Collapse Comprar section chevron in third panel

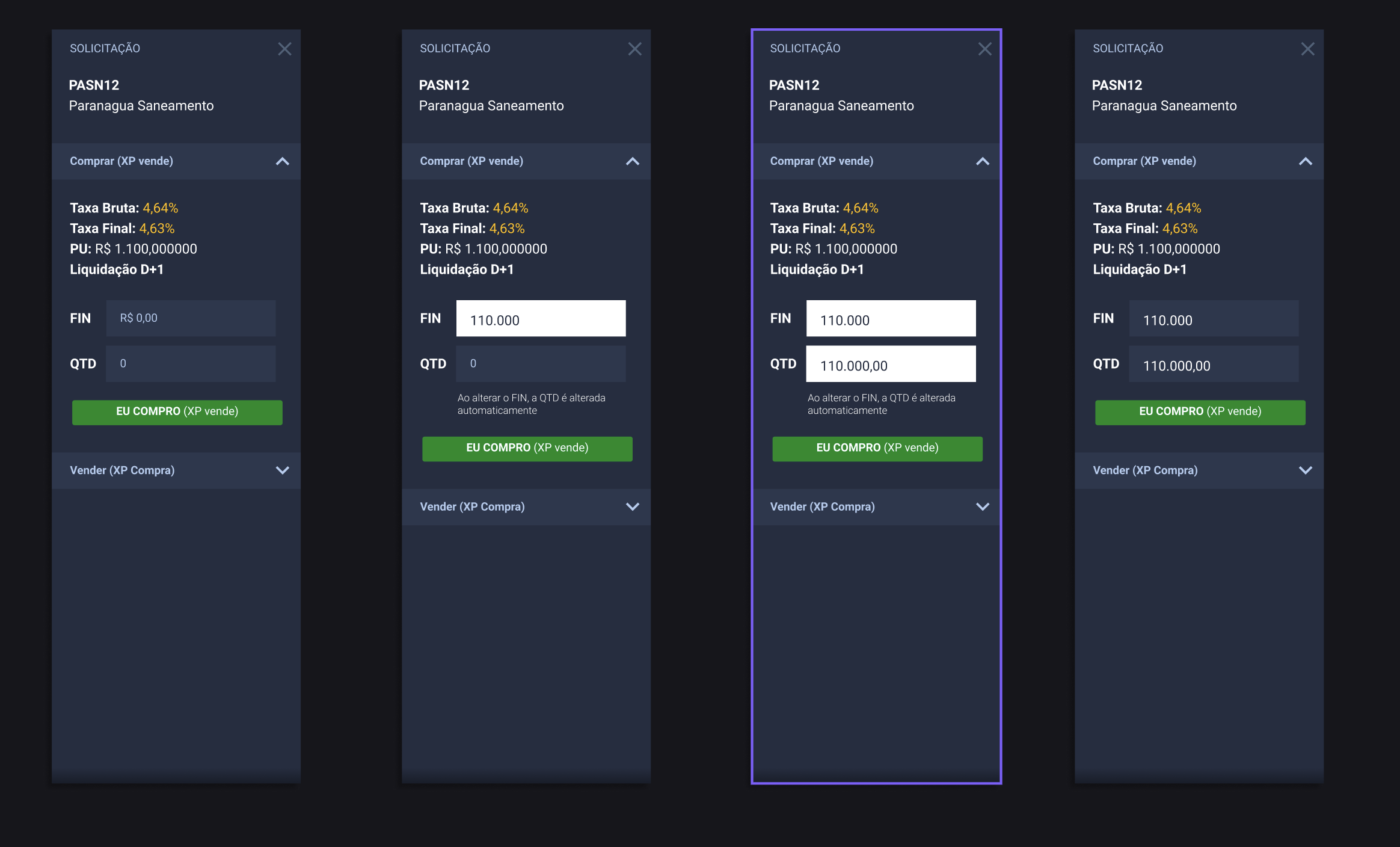[982, 161]
